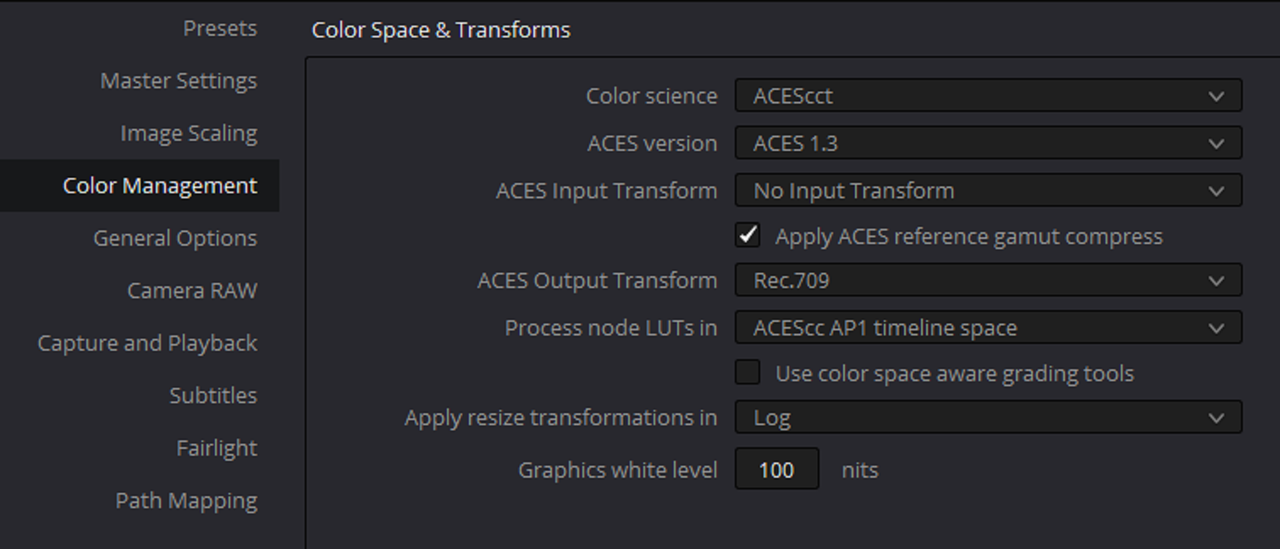Open Path Mapping settings

click(186, 501)
